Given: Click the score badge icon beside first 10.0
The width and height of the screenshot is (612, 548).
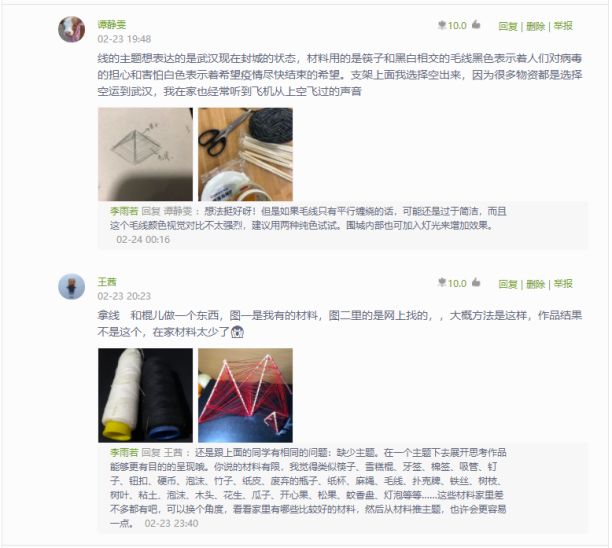Looking at the screenshot, I should click(x=442, y=25).
